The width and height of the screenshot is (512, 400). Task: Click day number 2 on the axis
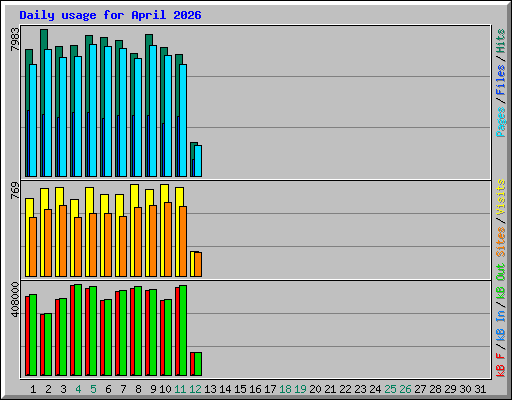(x=48, y=389)
